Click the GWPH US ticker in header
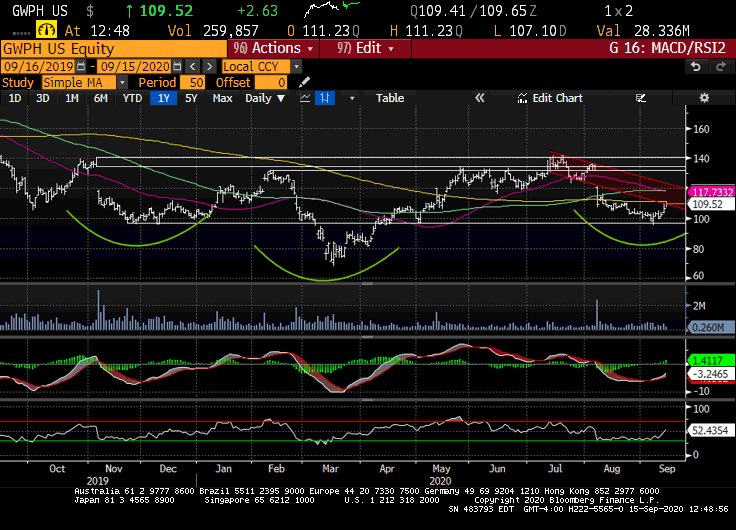The image size is (736, 530). point(39,11)
